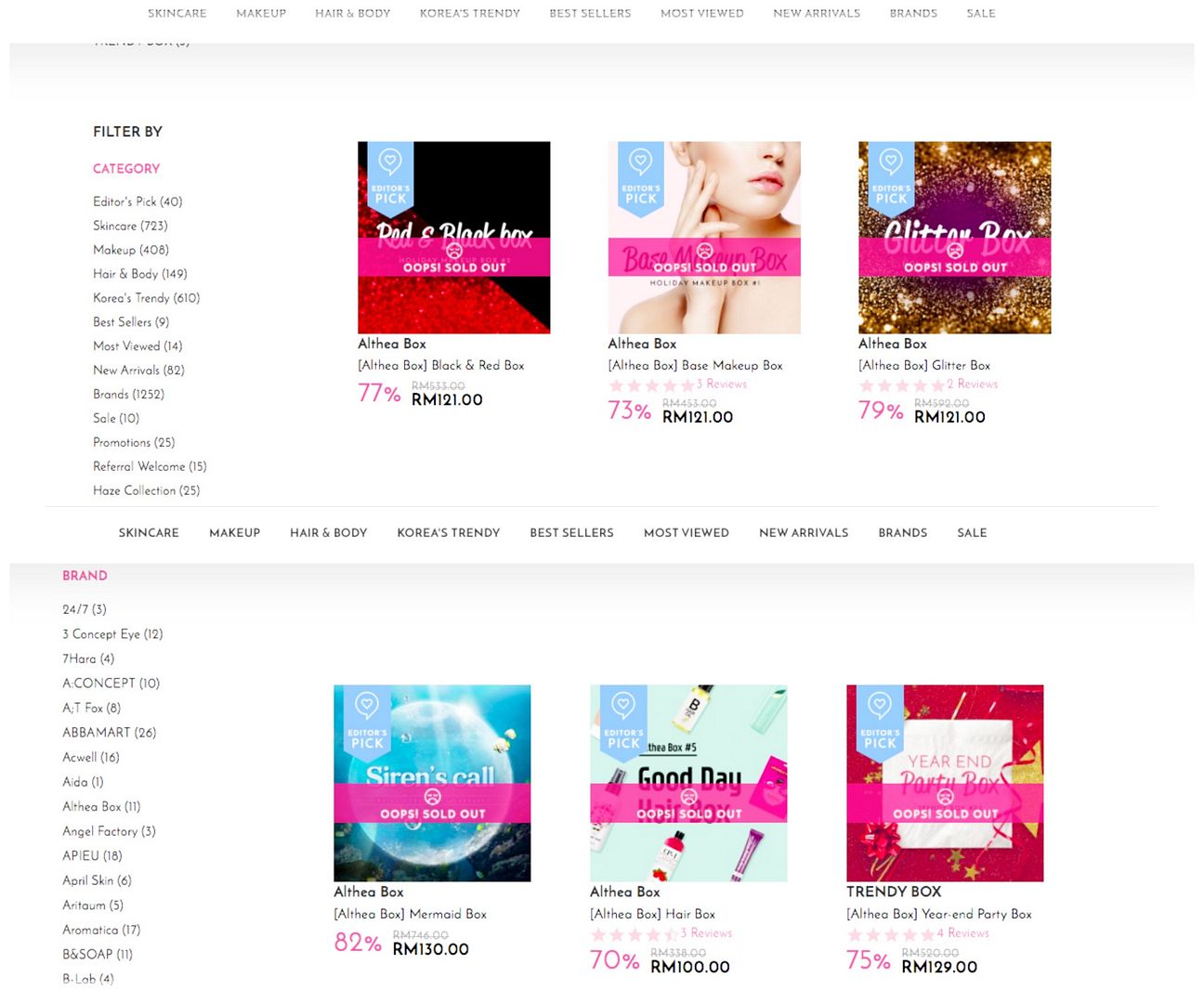The height and width of the screenshot is (1003, 1204).
Task: Filter by Most Viewed (14) category
Action: tap(137, 346)
